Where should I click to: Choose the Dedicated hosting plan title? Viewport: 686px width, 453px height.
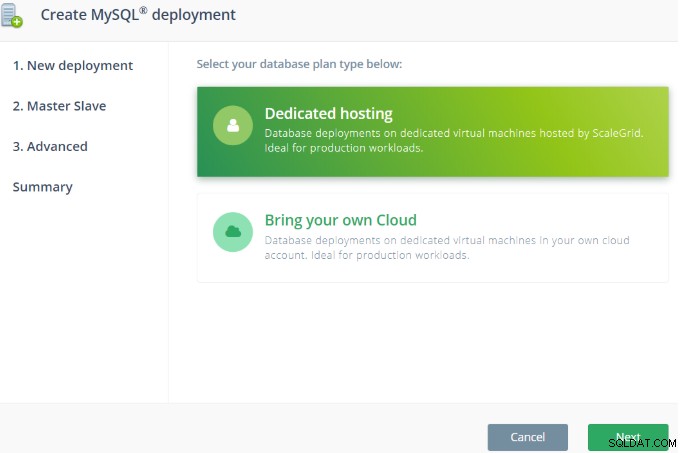[329, 113]
